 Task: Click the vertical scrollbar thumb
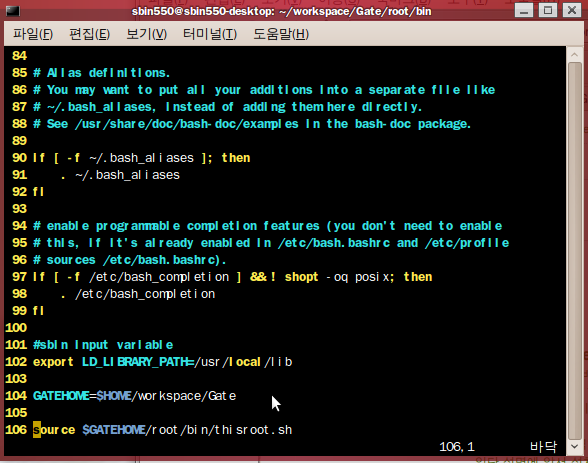coord(574,250)
